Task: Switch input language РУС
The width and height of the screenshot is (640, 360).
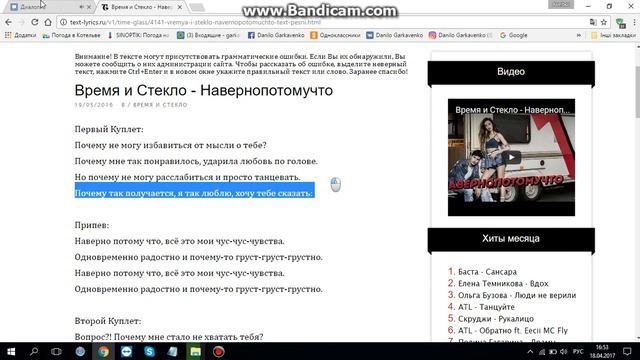Action: tap(578, 352)
